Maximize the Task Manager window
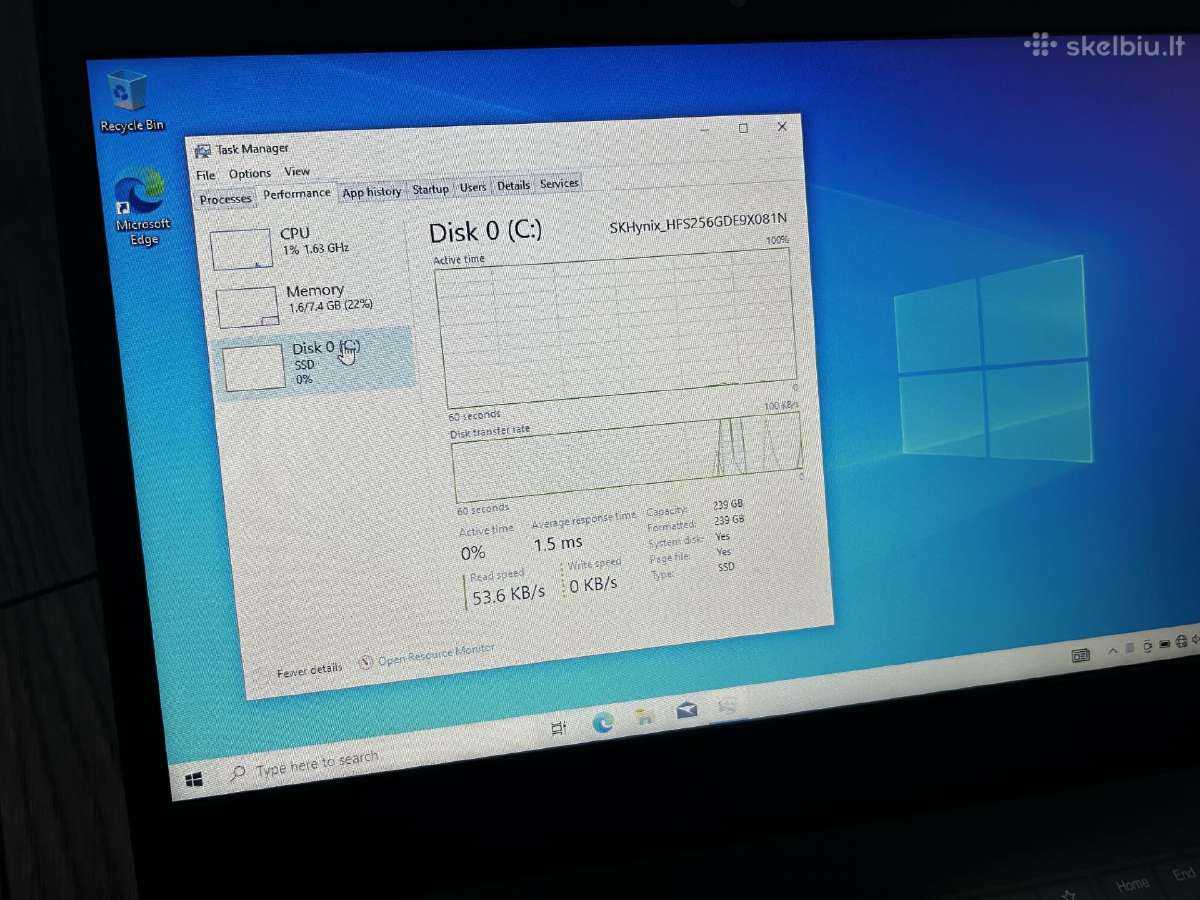The height and width of the screenshot is (900, 1200). coord(743,128)
